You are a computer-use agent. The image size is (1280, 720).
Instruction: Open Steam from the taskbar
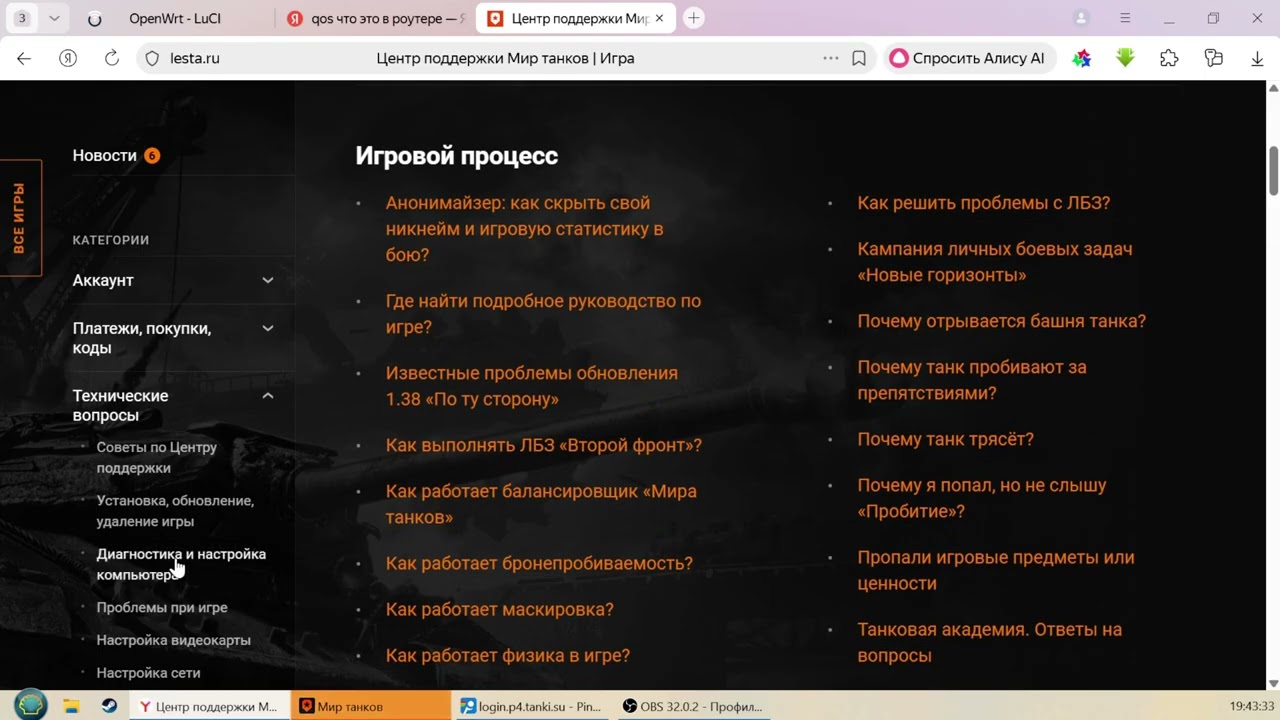tap(109, 706)
